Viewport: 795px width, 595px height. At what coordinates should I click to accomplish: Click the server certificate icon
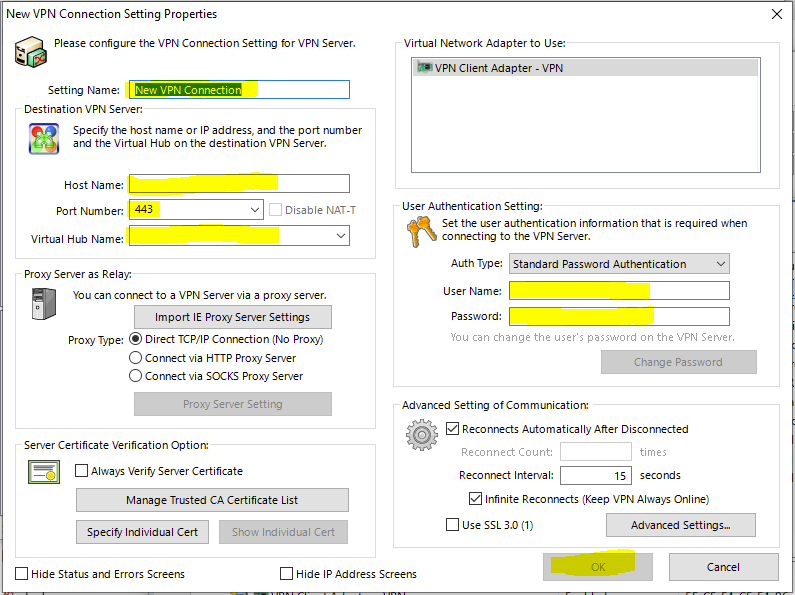point(44,471)
